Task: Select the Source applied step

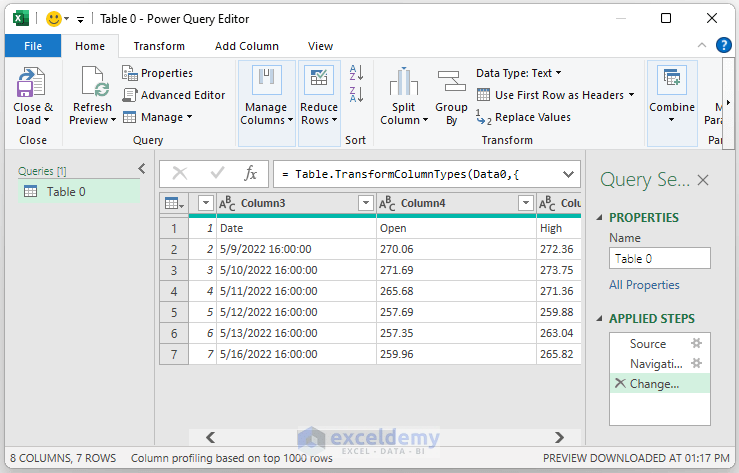Action: [648, 344]
